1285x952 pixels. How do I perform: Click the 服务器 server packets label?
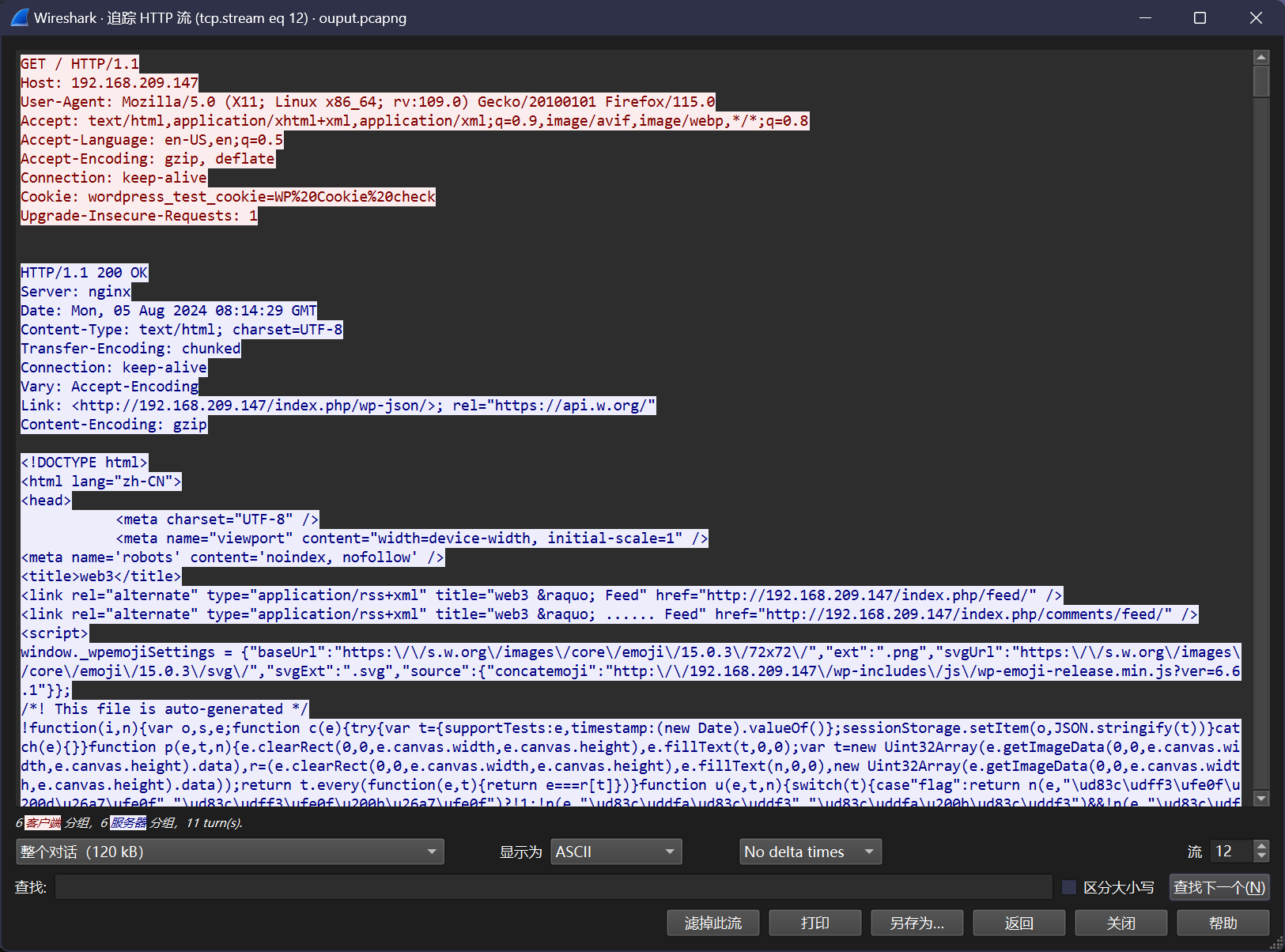tap(128, 823)
